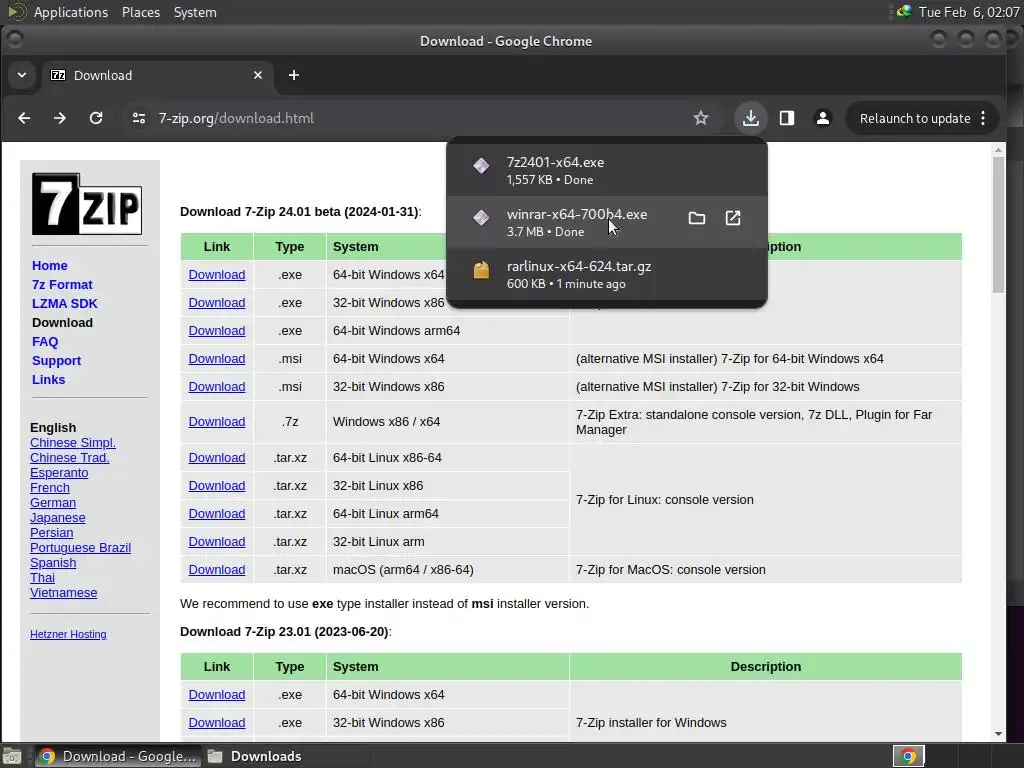Download .tar.xz for 64-bit Linux x86-64
1024x768 pixels.
pos(217,458)
